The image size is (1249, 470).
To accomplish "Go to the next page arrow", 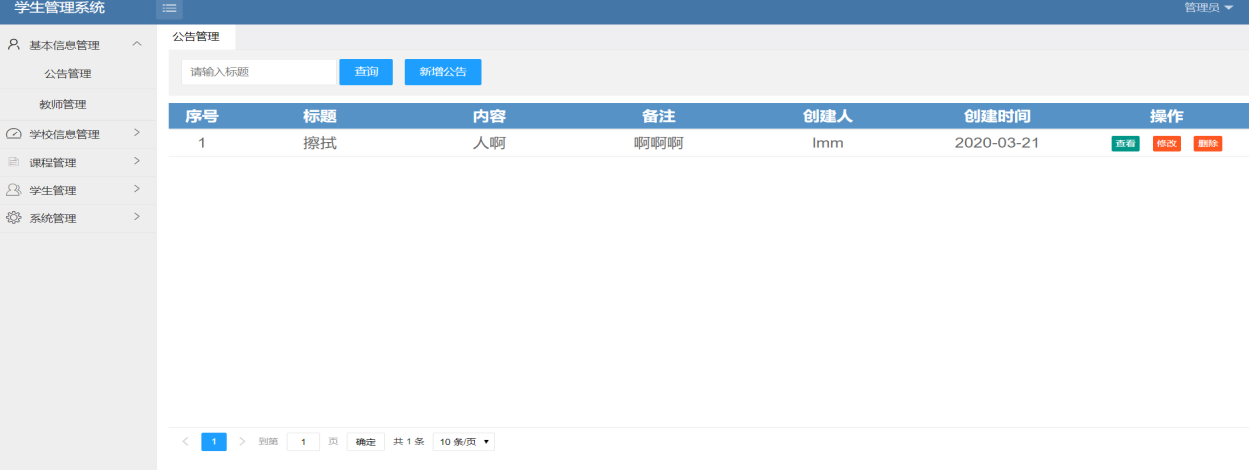I will [x=242, y=441].
